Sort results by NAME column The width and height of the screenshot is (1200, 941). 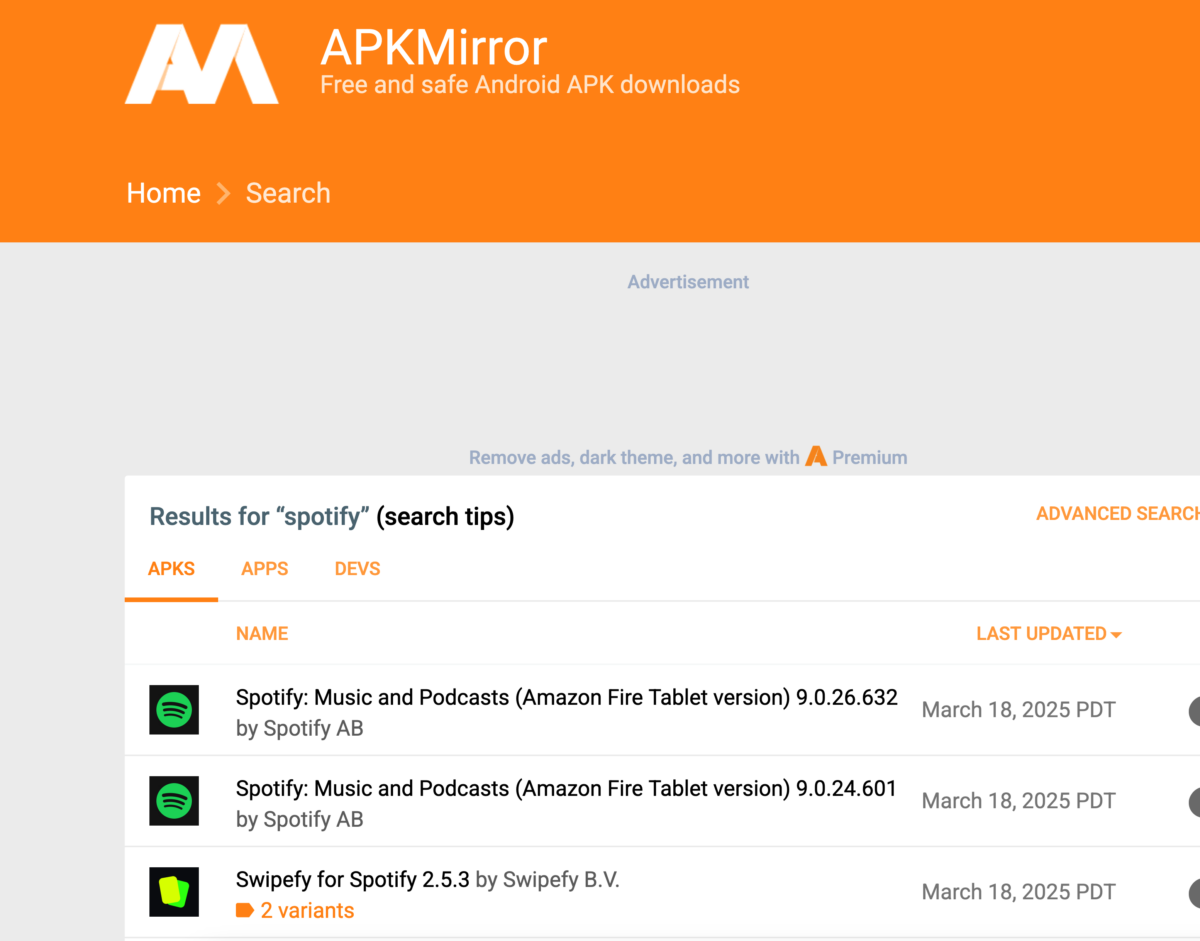pos(262,633)
